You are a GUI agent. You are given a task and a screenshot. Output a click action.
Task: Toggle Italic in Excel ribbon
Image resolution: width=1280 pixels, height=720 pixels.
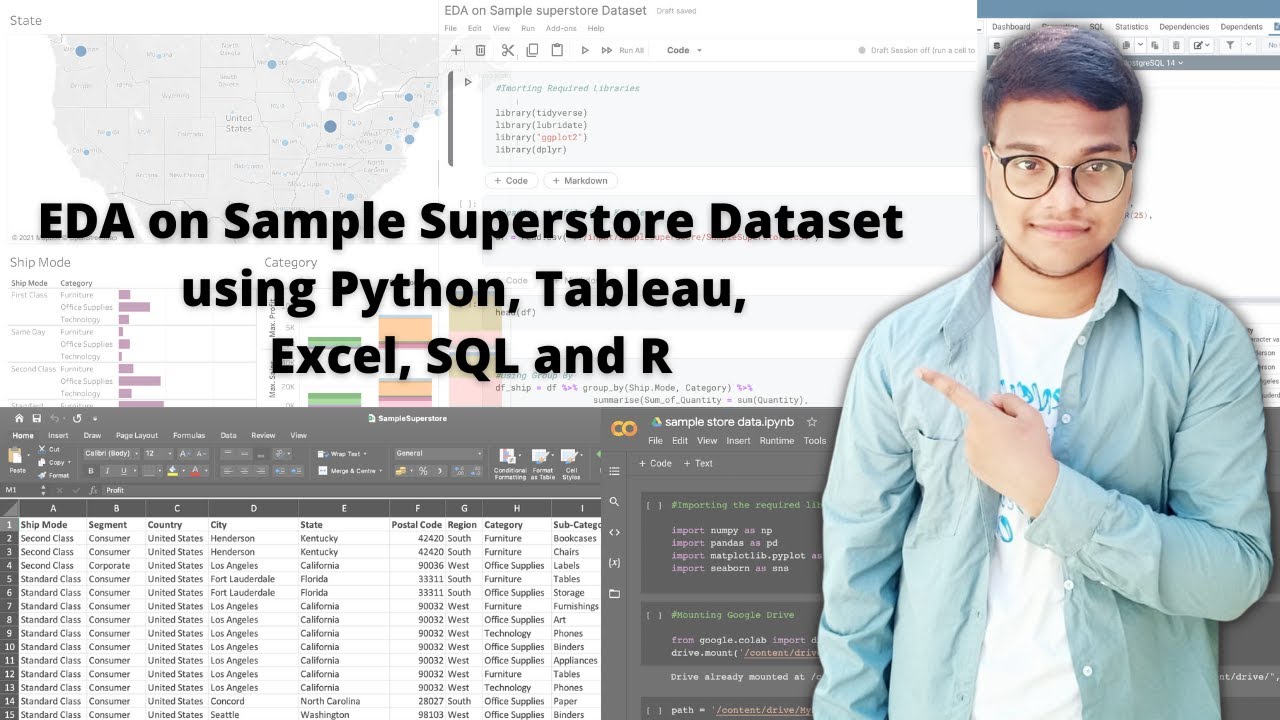click(107, 471)
